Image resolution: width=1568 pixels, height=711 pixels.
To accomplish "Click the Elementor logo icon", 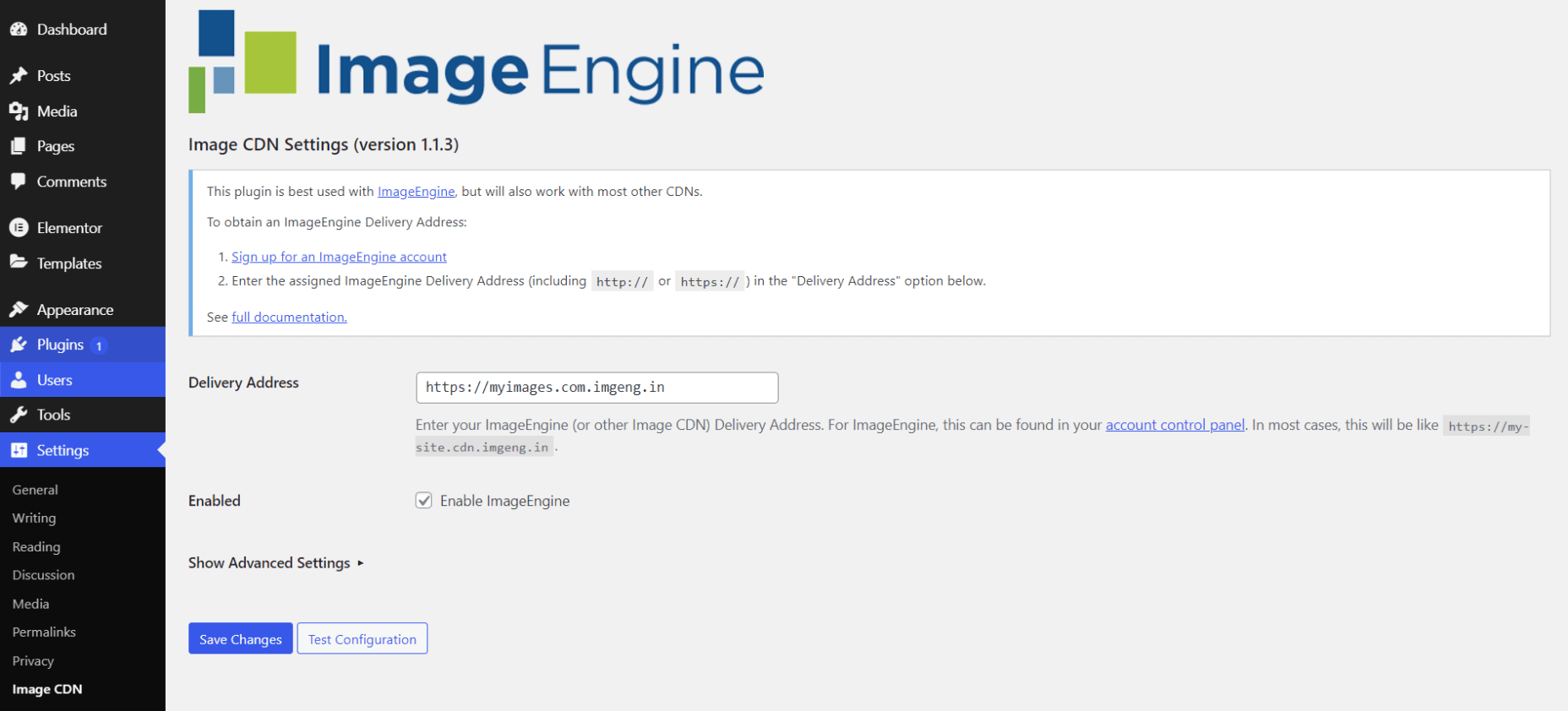I will coord(19,228).
